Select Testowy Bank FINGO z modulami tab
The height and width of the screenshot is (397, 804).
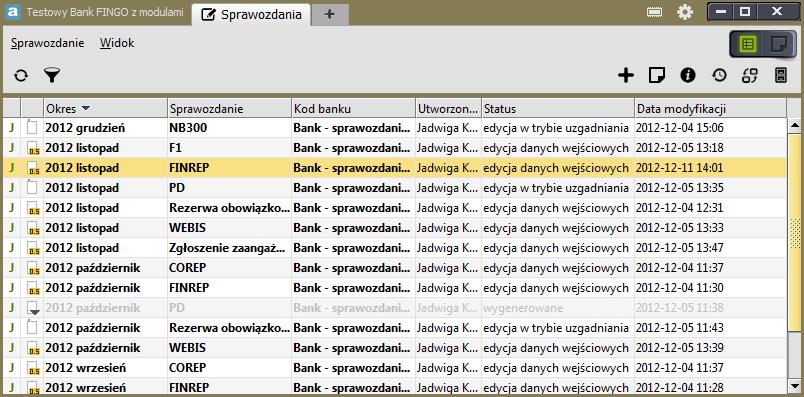[105, 12]
